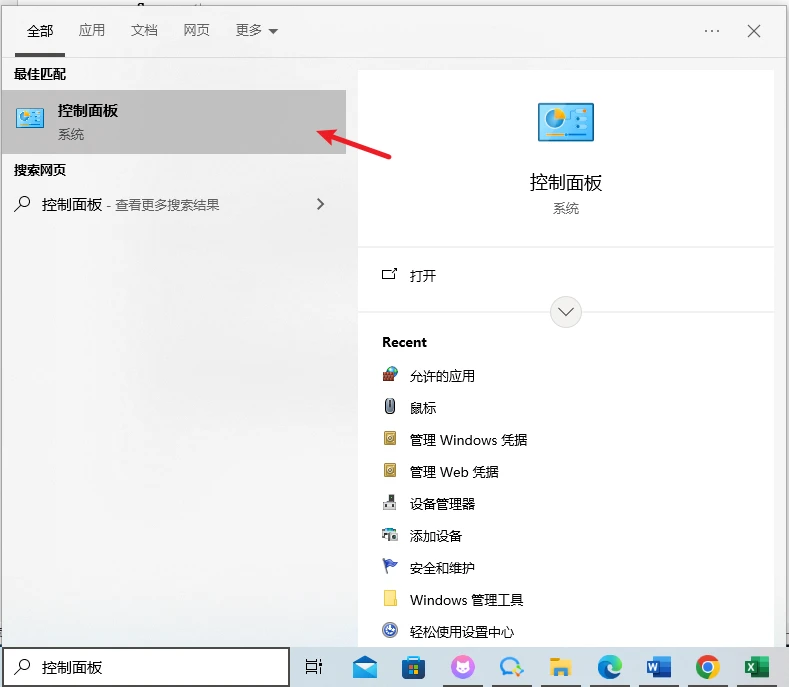Click the blue flag icon for 安全和维护
This screenshot has width=789, height=687.
point(390,566)
